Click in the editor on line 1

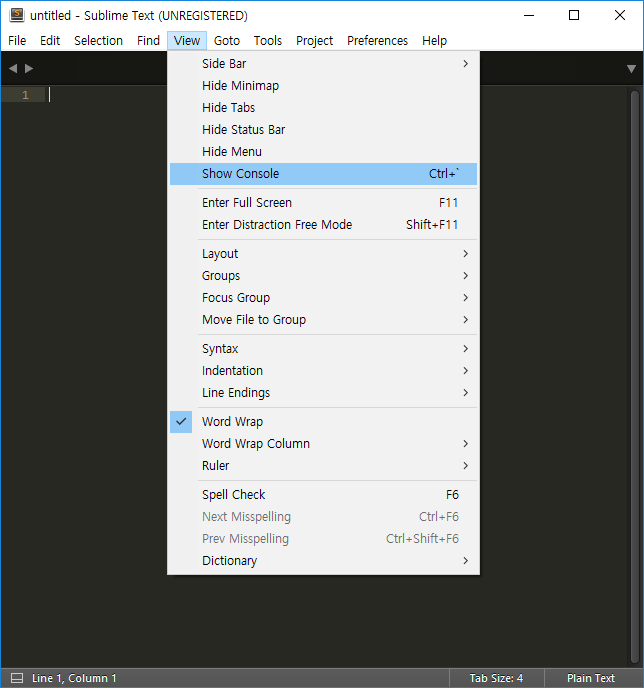click(x=107, y=95)
